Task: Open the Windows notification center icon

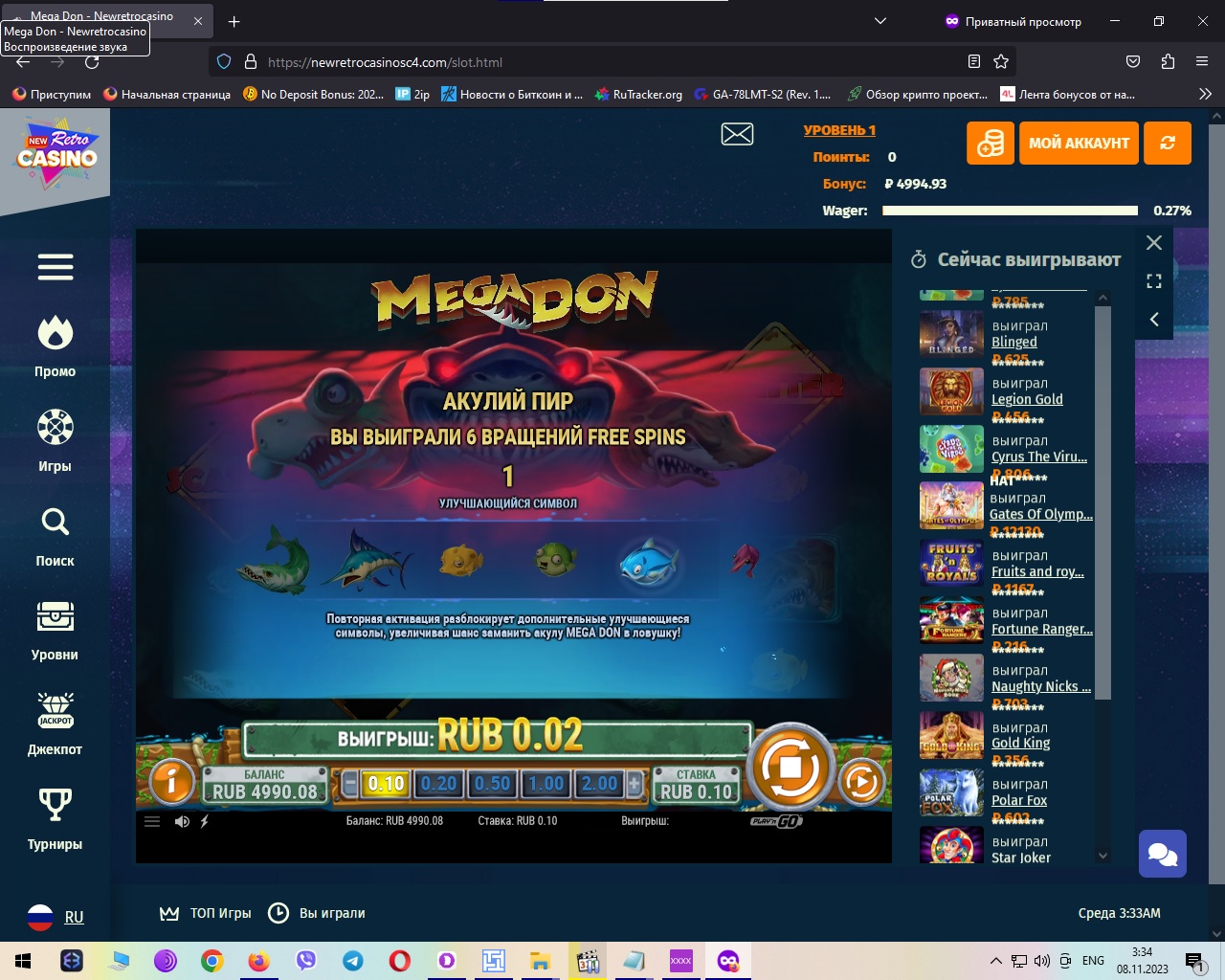Action: 1194,961
